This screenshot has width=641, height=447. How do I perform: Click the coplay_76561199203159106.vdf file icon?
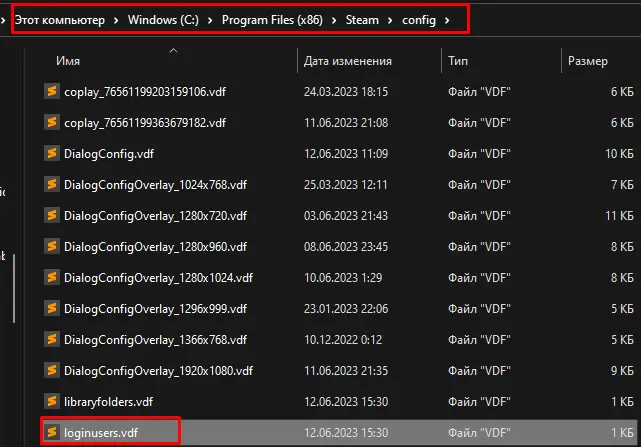click(52, 91)
